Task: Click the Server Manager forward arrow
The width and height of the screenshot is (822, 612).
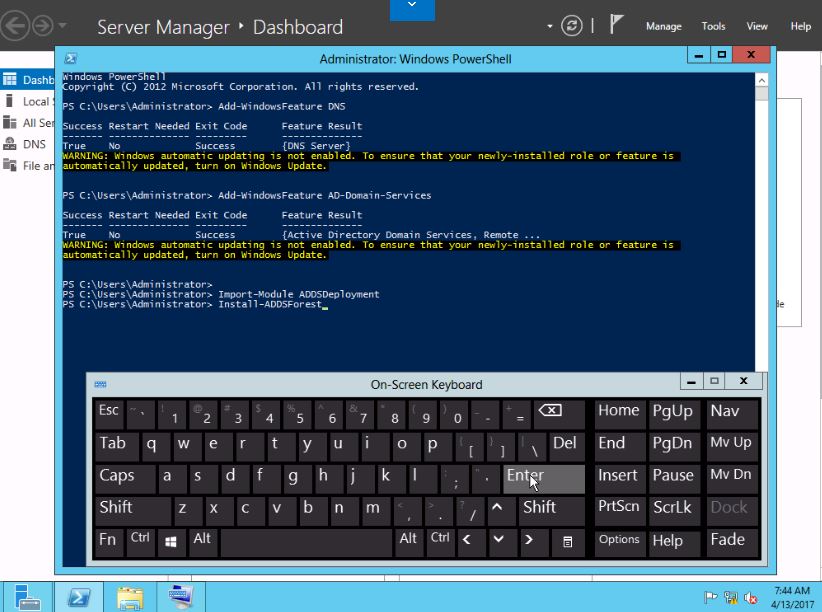Action: coord(43,25)
